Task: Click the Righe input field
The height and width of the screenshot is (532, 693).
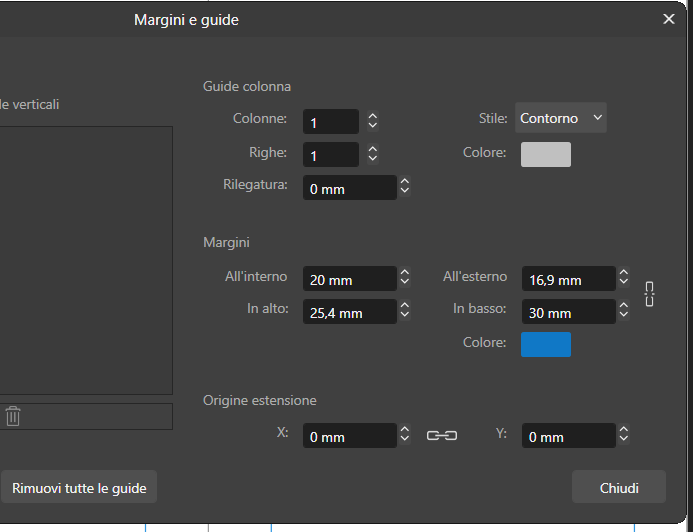Action: click(x=331, y=155)
